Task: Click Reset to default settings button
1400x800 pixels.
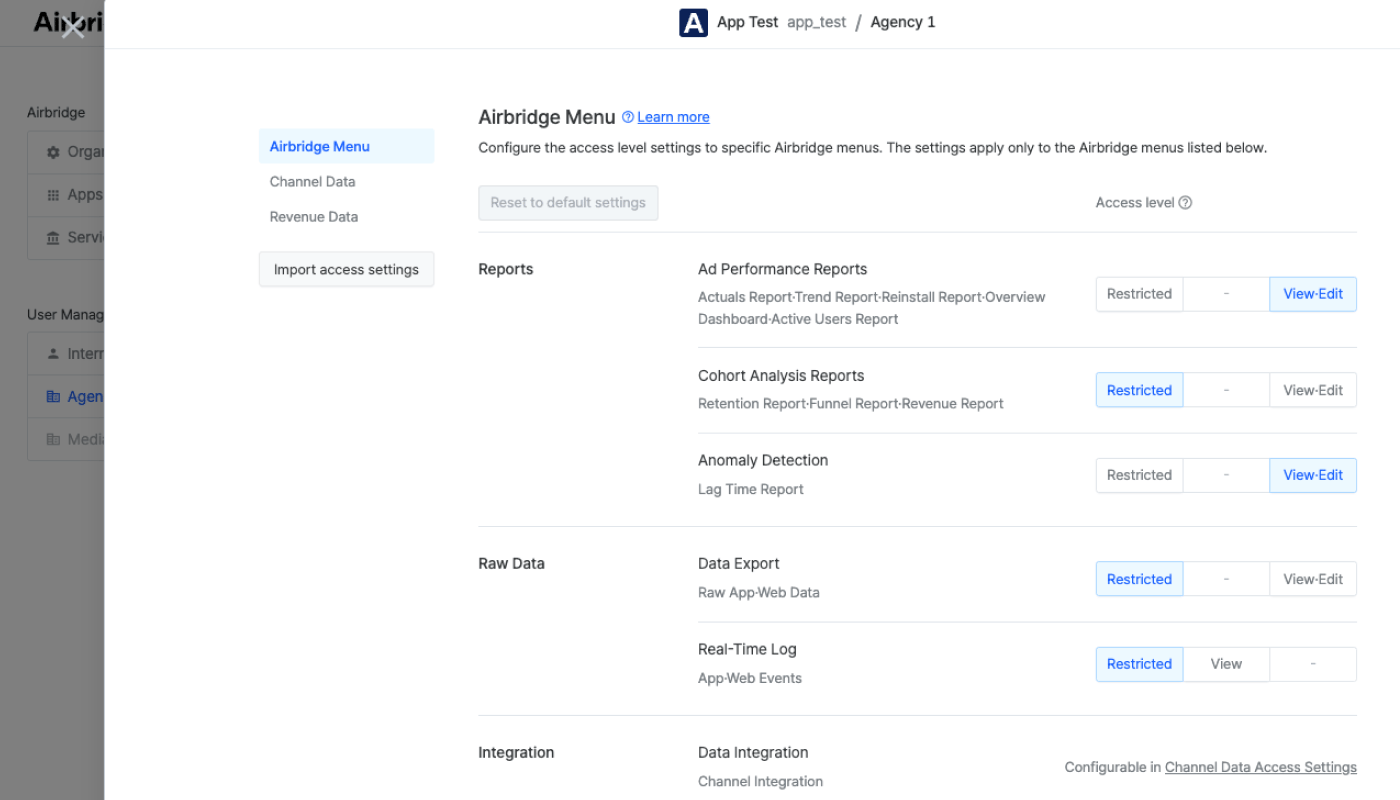Action: [x=568, y=202]
